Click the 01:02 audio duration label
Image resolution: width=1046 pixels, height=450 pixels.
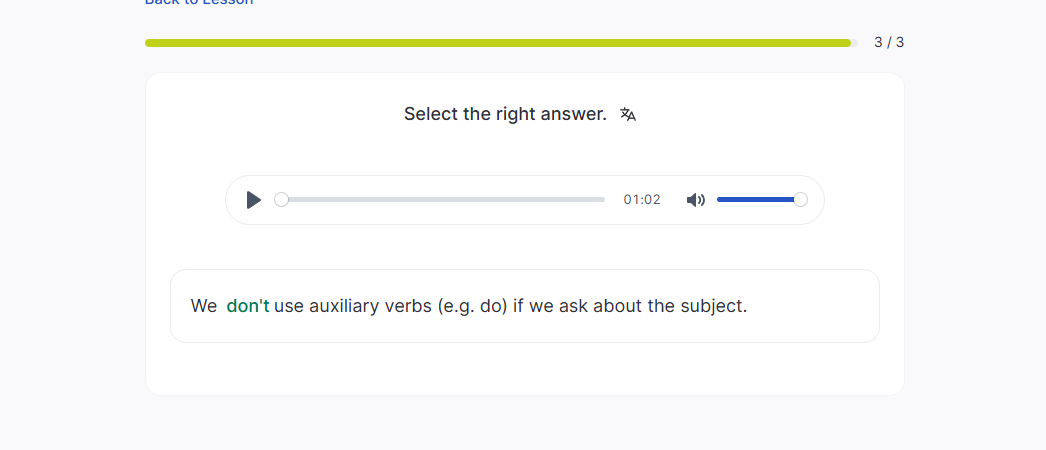pyautogui.click(x=642, y=200)
